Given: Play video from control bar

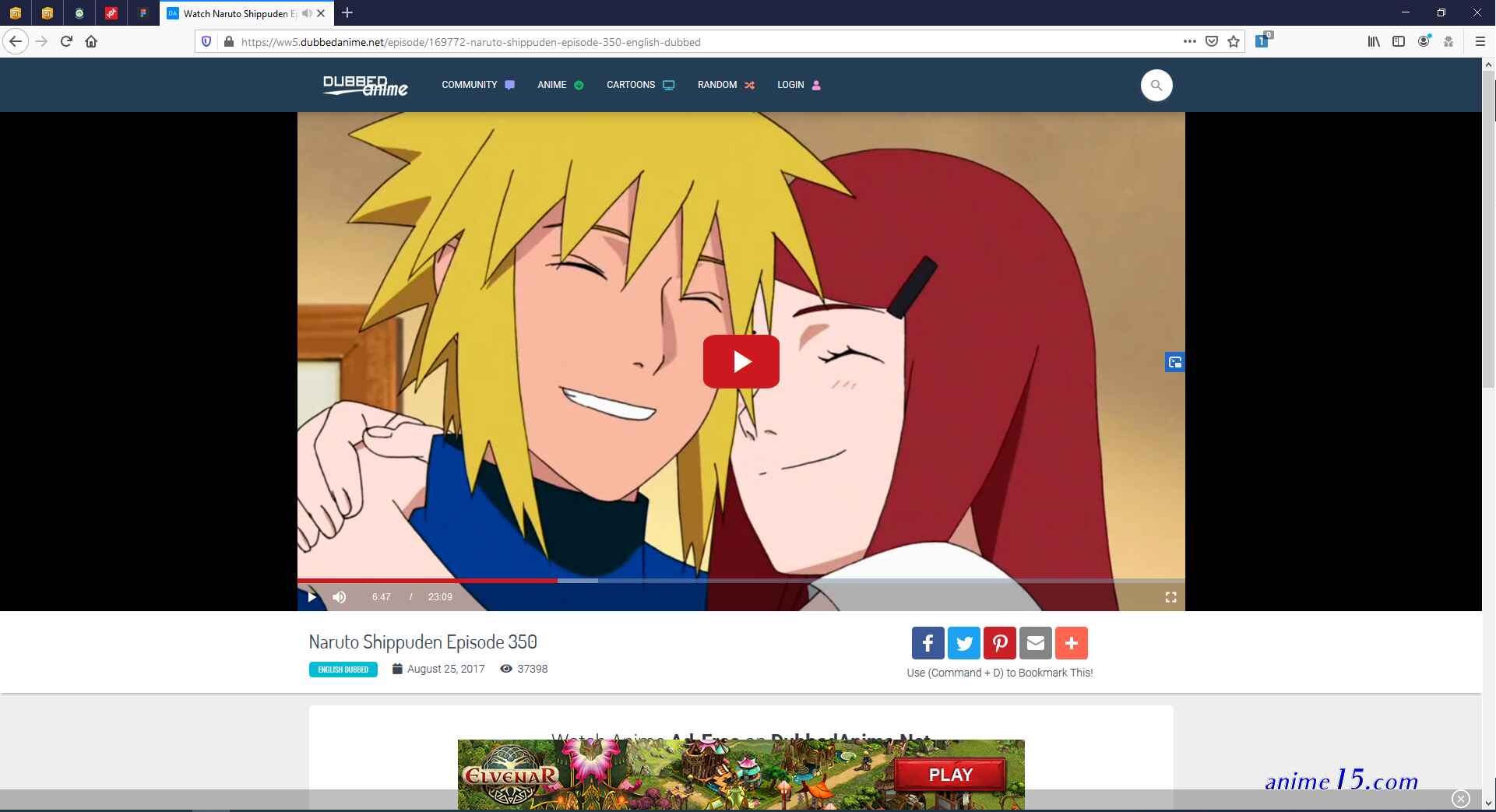Looking at the screenshot, I should pos(312,597).
